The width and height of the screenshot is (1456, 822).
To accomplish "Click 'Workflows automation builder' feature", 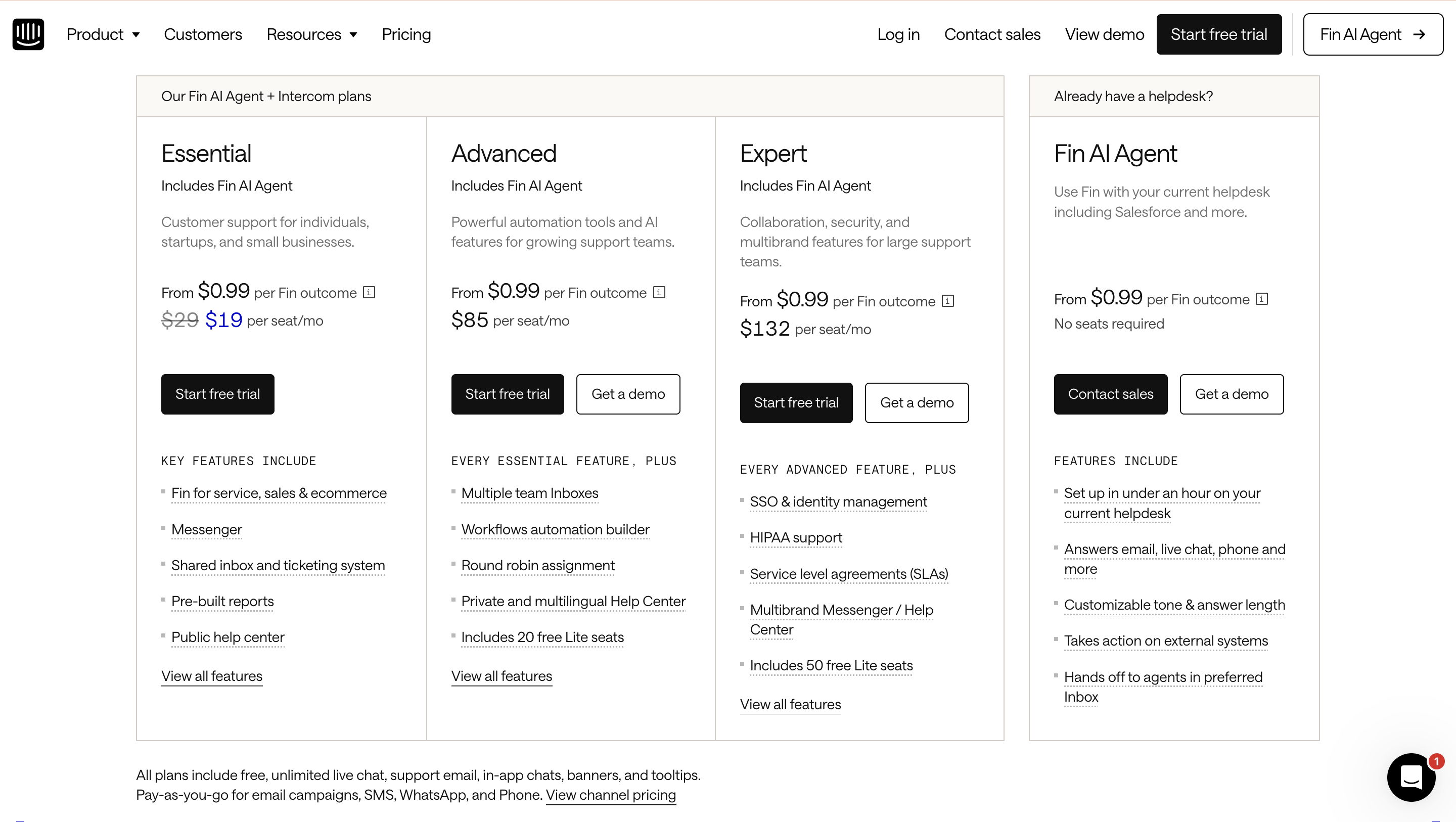I will pos(555,530).
